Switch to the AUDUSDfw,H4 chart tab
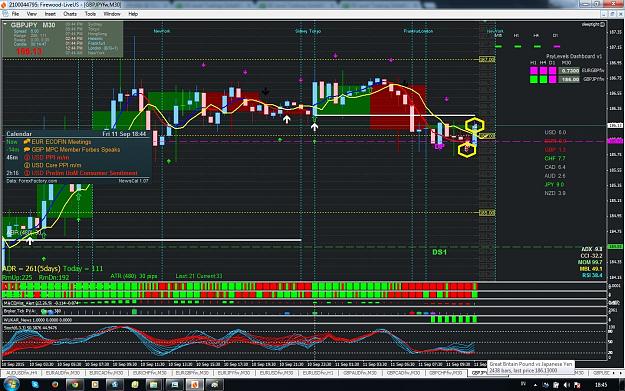Viewport: 625px width, 391px height. pos(22,373)
